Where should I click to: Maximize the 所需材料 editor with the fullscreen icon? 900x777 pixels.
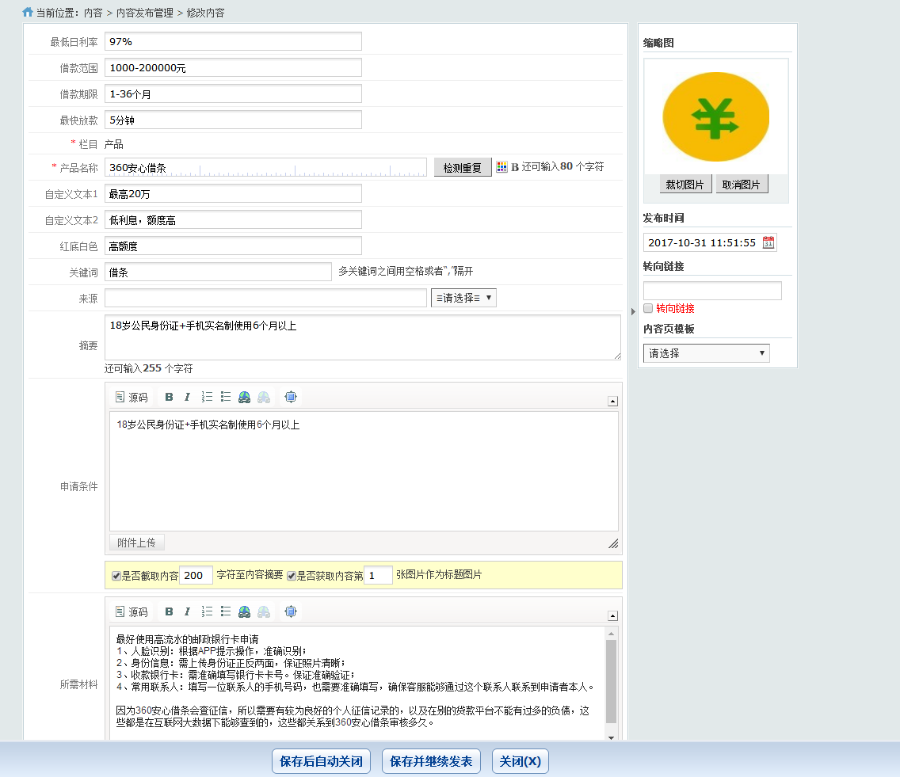tap(290, 612)
